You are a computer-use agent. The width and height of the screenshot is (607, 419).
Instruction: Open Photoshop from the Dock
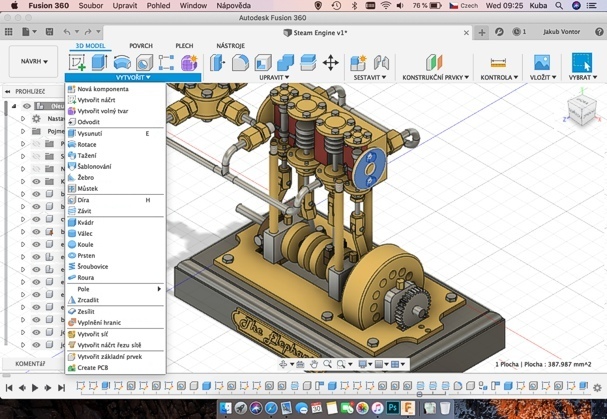(393, 408)
